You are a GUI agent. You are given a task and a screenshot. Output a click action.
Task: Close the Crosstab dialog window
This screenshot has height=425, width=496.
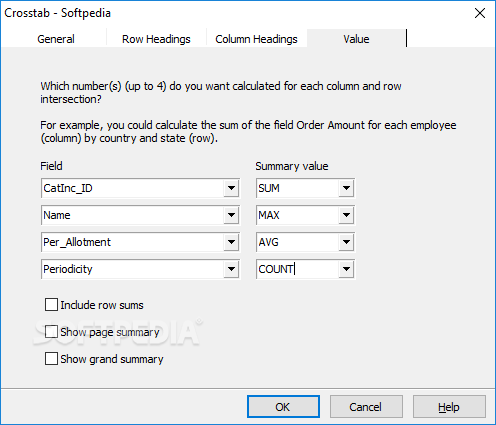(480, 13)
